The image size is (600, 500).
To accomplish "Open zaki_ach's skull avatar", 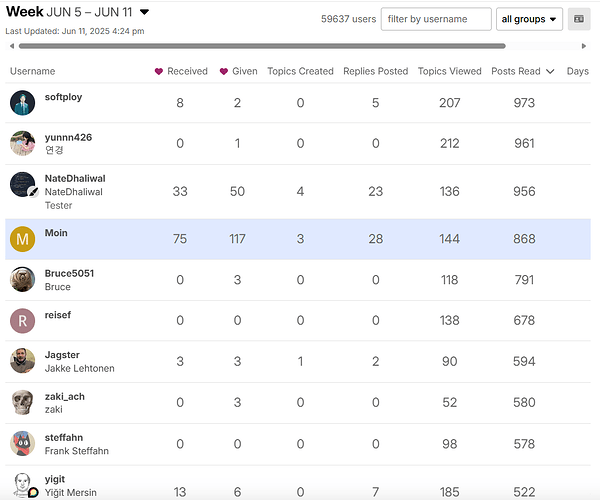I will click(22, 402).
